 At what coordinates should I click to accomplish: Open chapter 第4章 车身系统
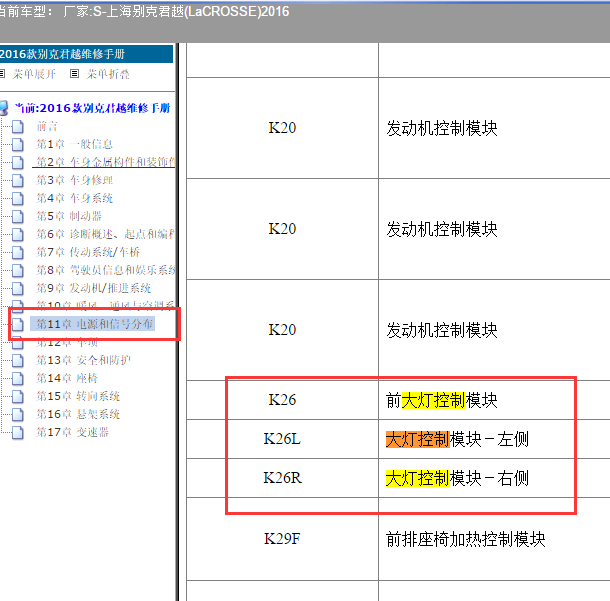75,198
